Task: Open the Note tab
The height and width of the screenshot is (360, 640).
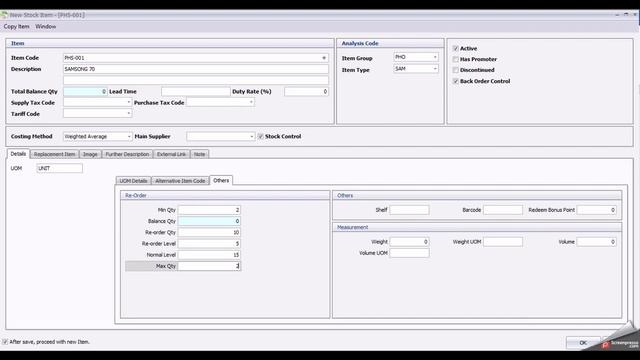Action: (199, 154)
